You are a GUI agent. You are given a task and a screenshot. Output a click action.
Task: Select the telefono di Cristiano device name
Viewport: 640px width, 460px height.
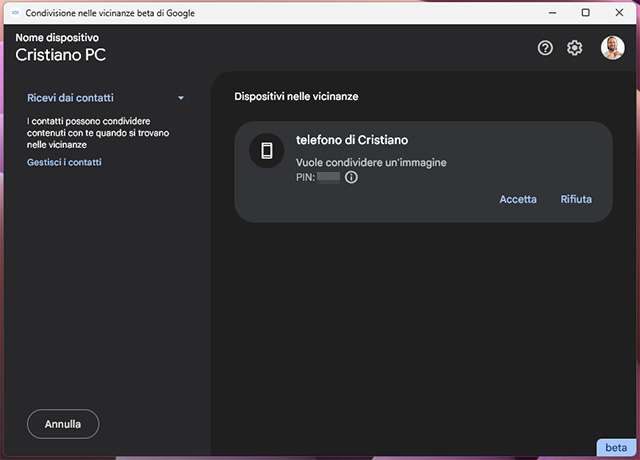coord(351,140)
